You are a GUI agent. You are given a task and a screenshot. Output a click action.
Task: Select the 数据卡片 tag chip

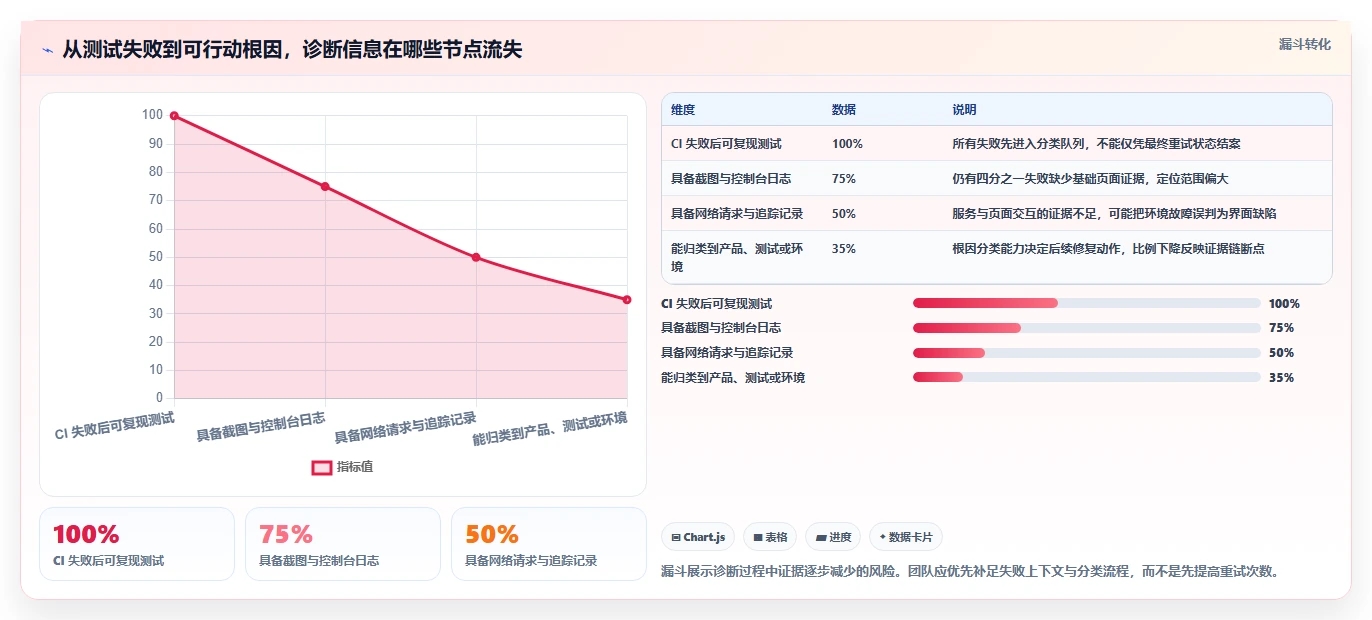[906, 537]
